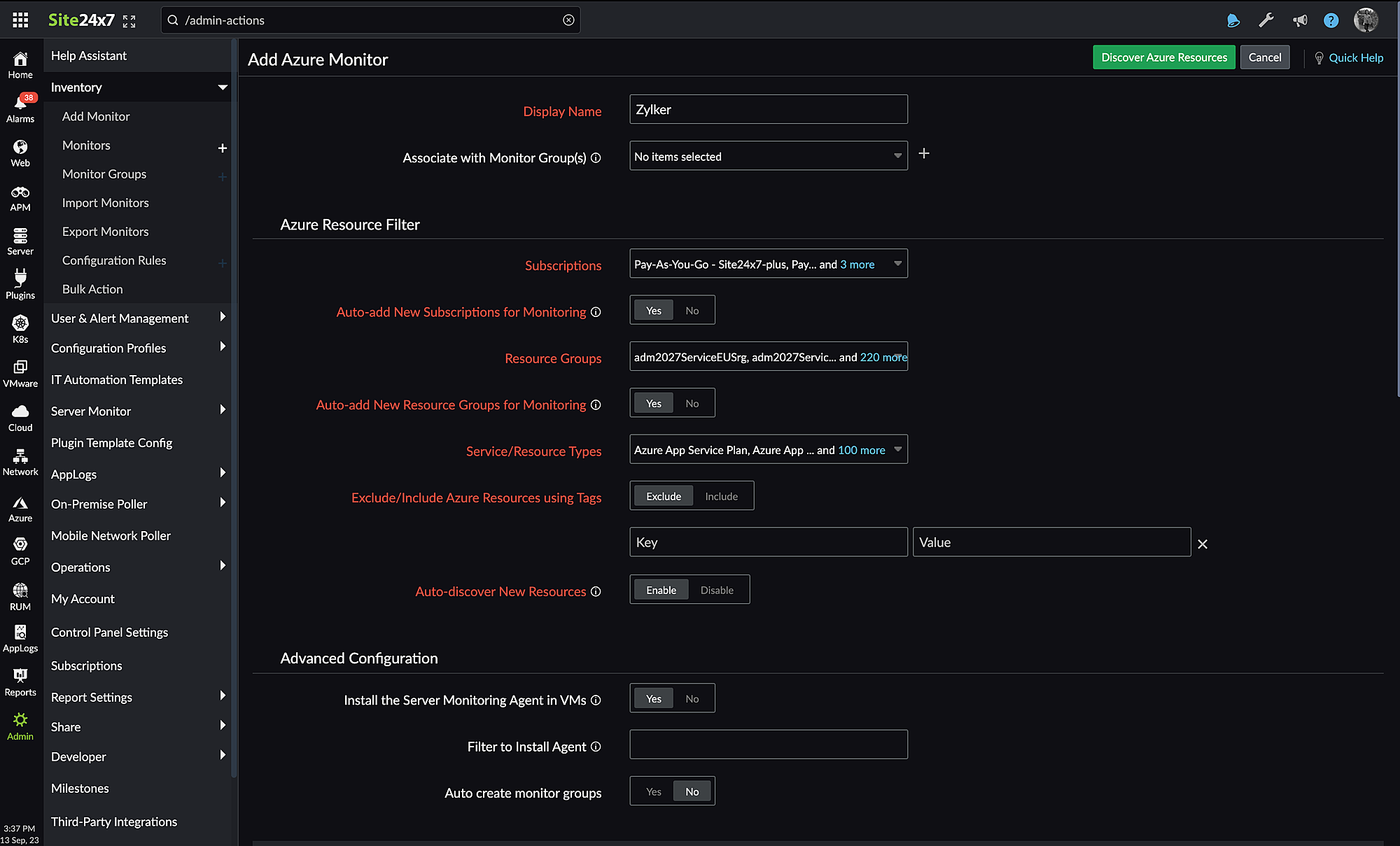Image resolution: width=1400 pixels, height=846 pixels.
Task: Open Add Monitor in Inventory menu
Action: (x=96, y=116)
